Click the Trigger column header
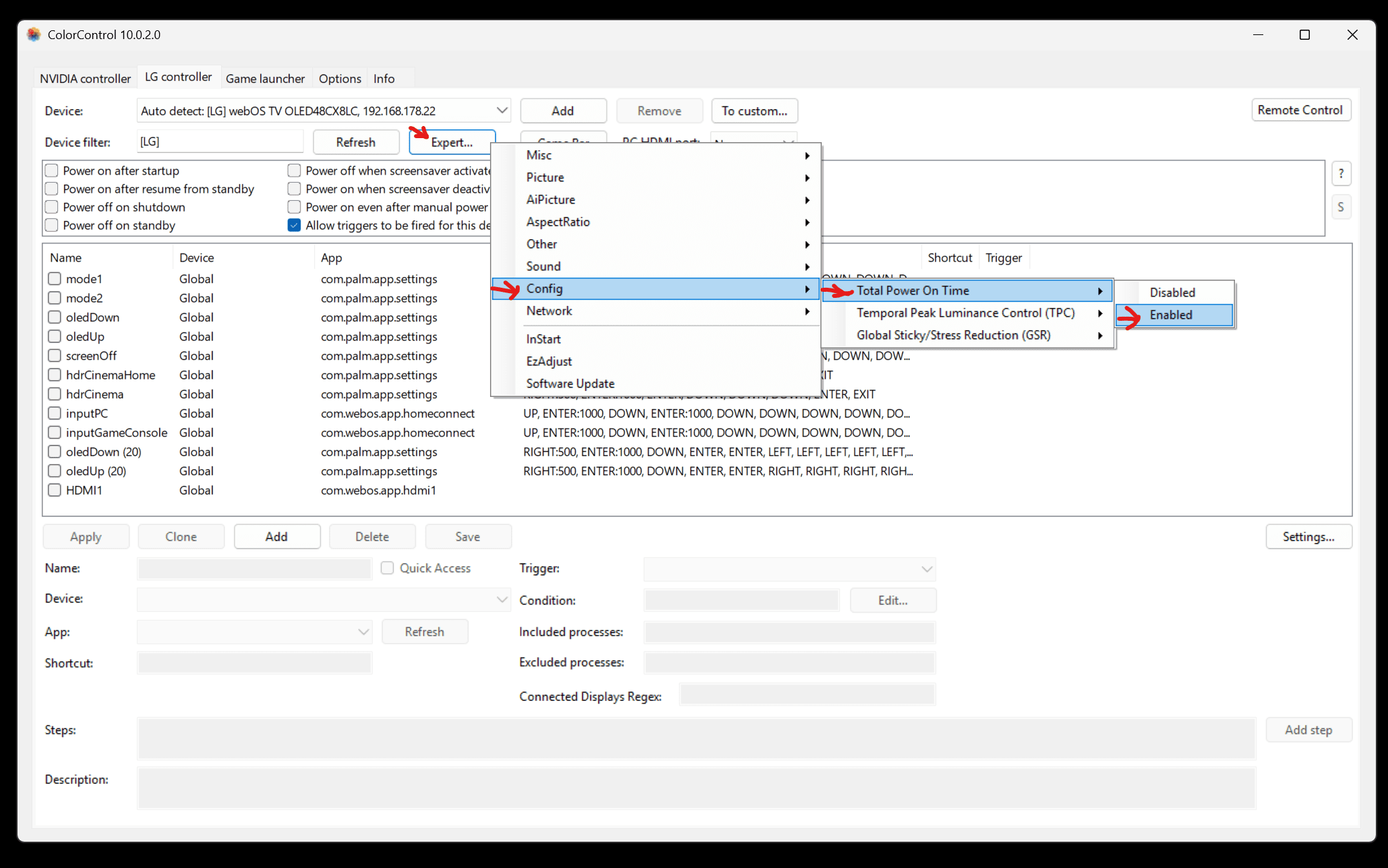1388x868 pixels. (1003, 257)
